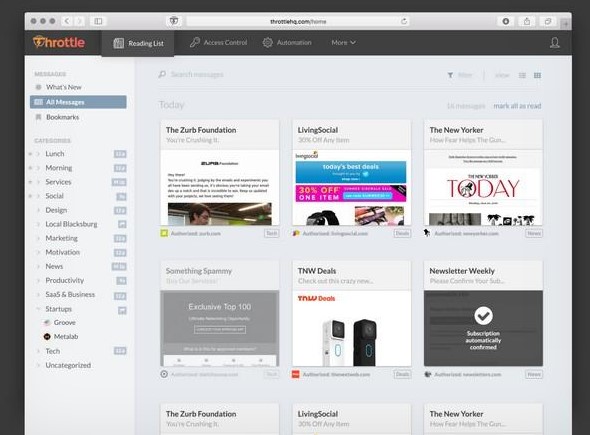Open a new tab with plus button
Image resolution: width=590 pixels, height=435 pixels.
coord(565,24)
